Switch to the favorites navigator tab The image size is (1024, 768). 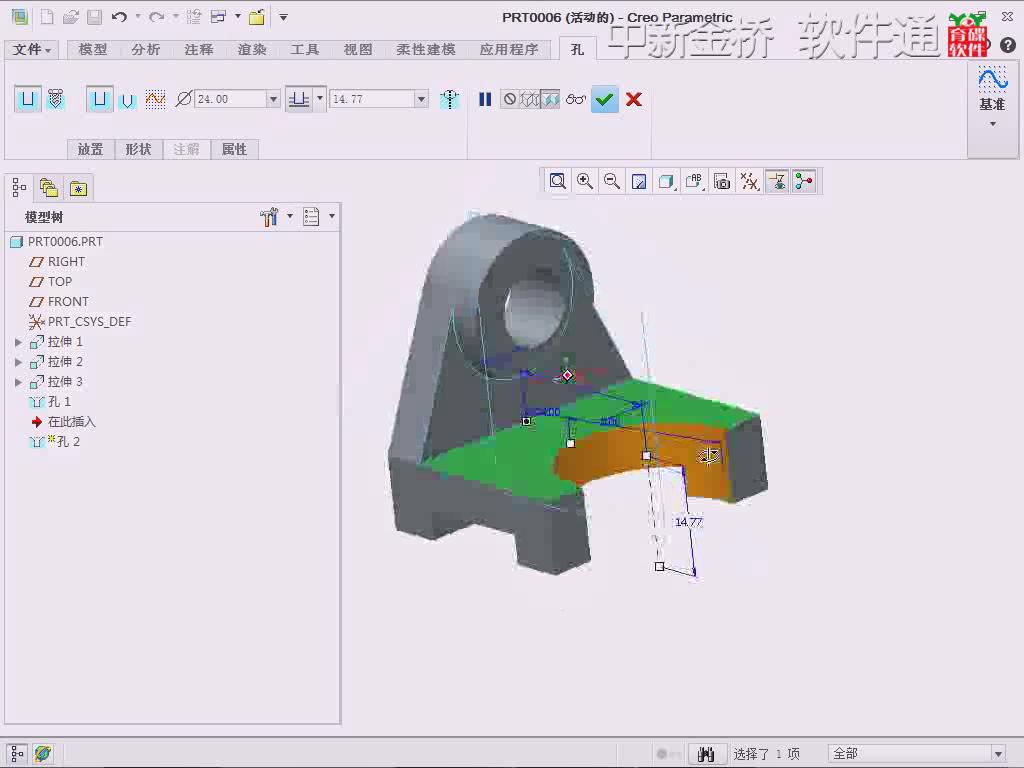78,188
